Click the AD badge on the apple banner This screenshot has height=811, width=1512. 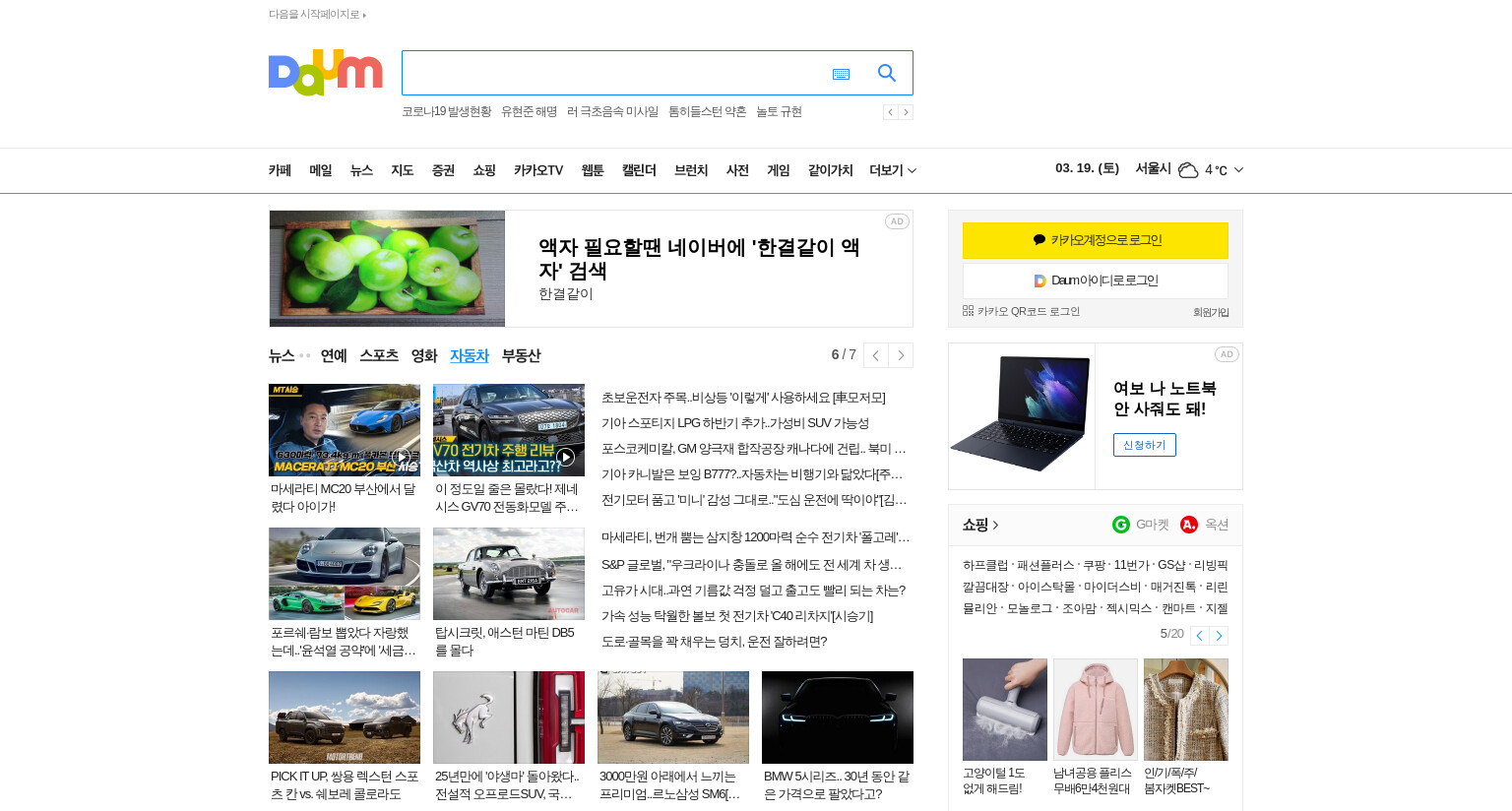point(897,221)
